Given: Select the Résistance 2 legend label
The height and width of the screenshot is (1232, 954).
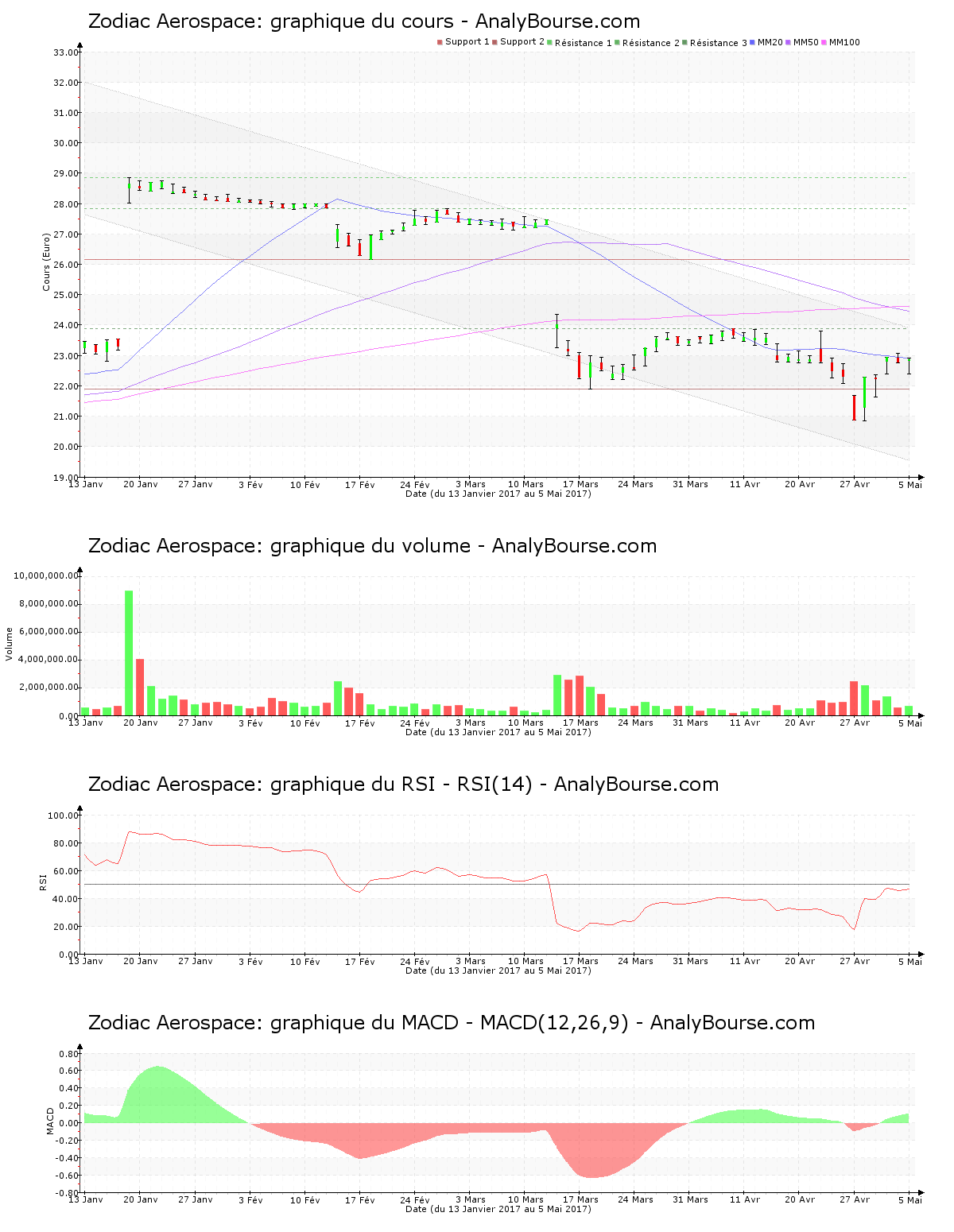Looking at the screenshot, I should pyautogui.click(x=651, y=42).
